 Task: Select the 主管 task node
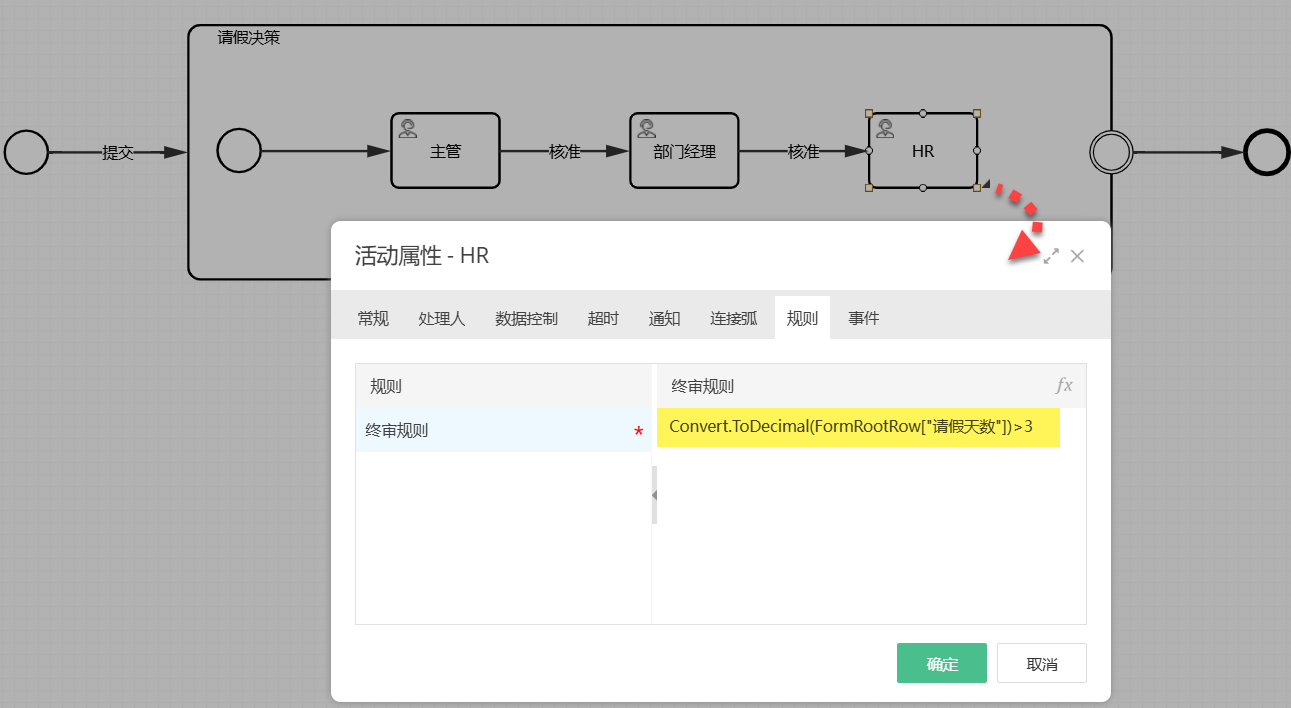click(445, 151)
